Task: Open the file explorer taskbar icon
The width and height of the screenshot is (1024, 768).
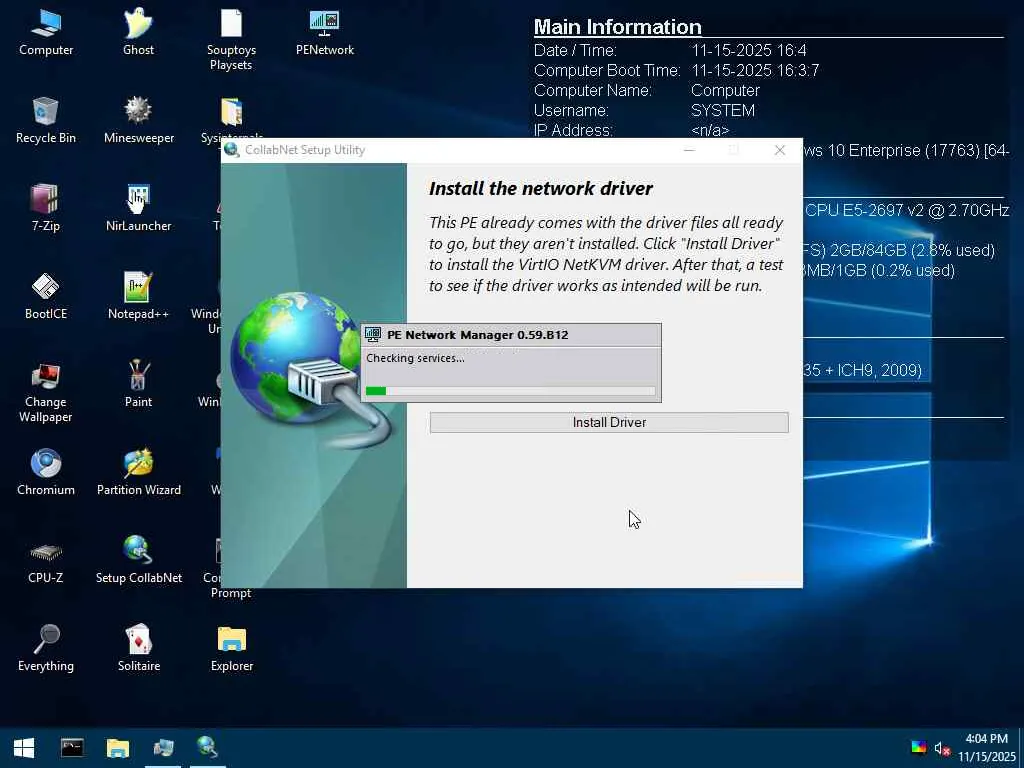Action: click(x=118, y=748)
